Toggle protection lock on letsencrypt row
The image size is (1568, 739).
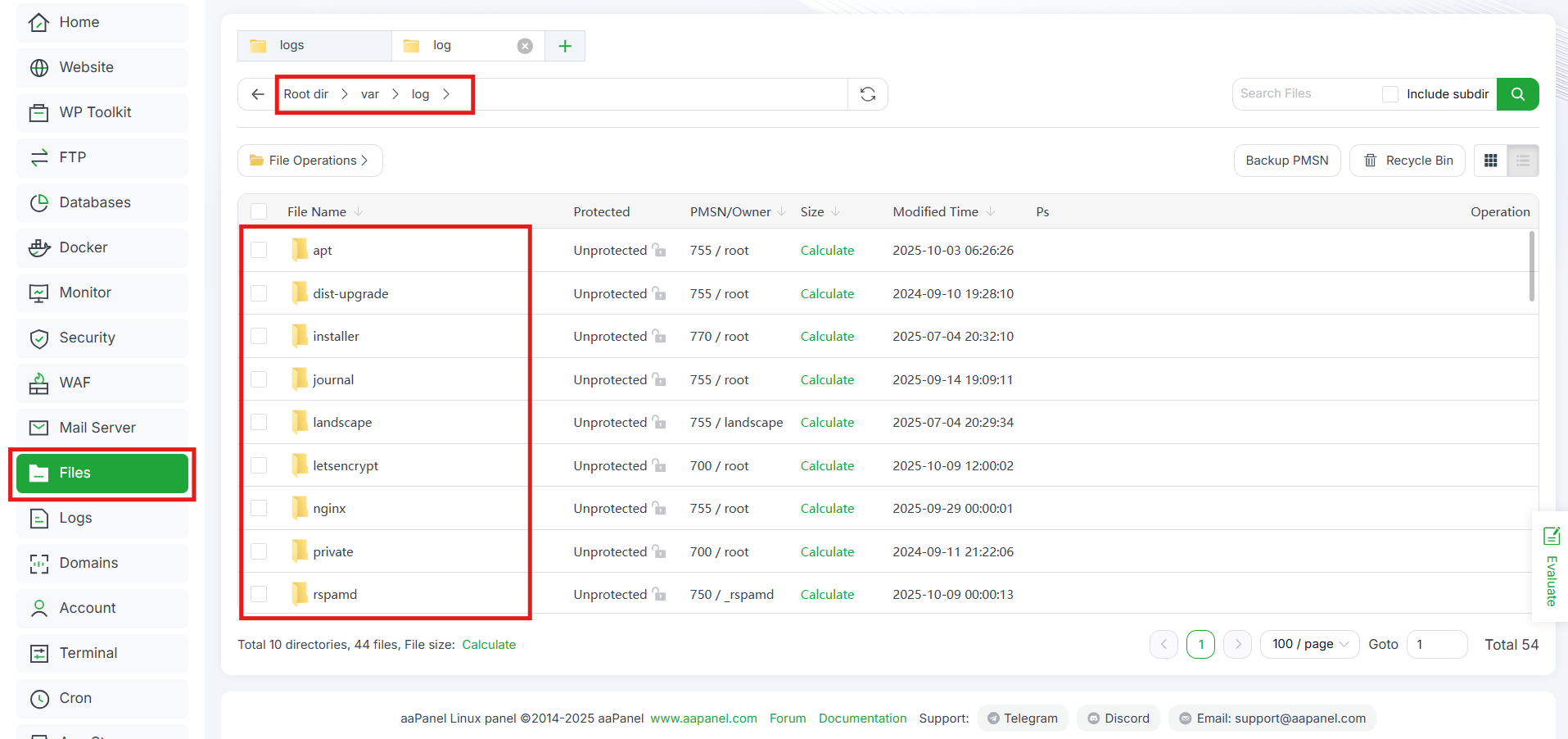(x=659, y=465)
